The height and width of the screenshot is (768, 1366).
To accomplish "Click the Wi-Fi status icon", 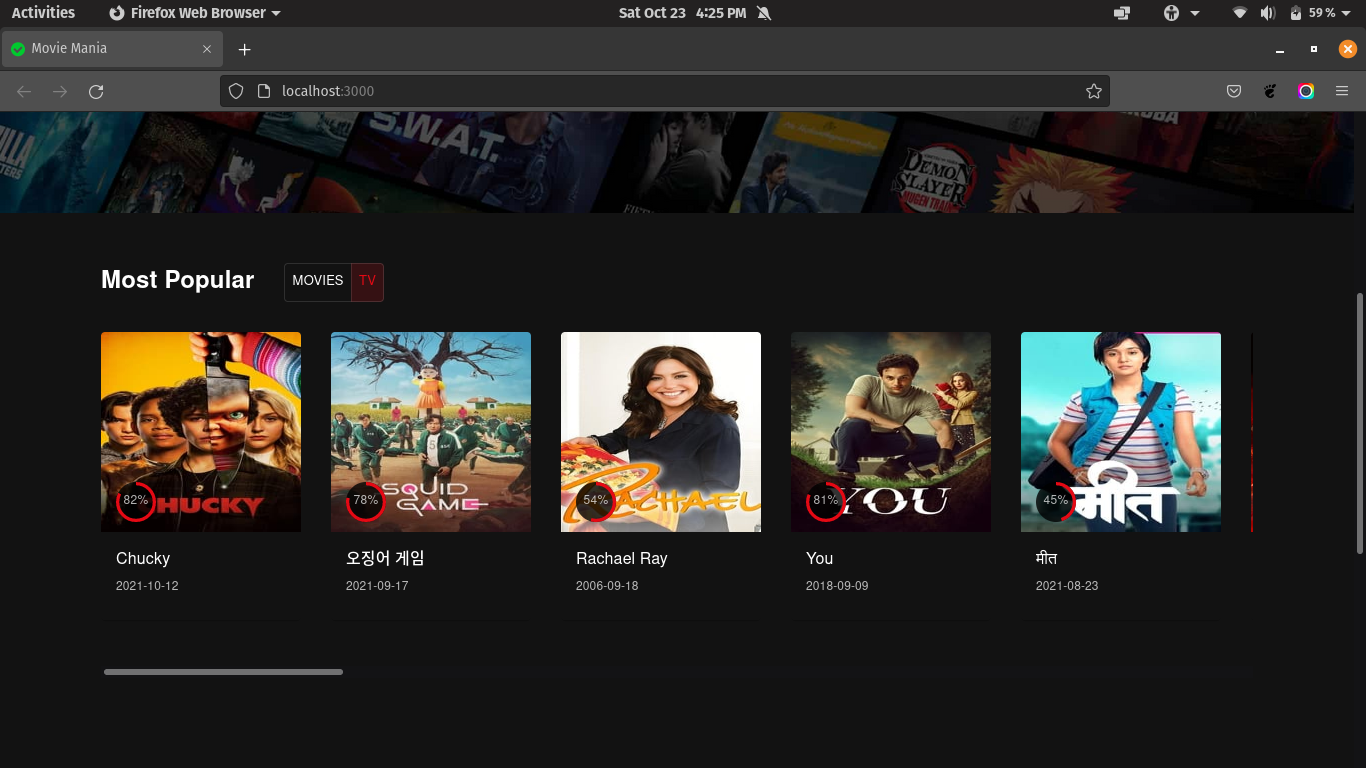I will pos(1240,13).
